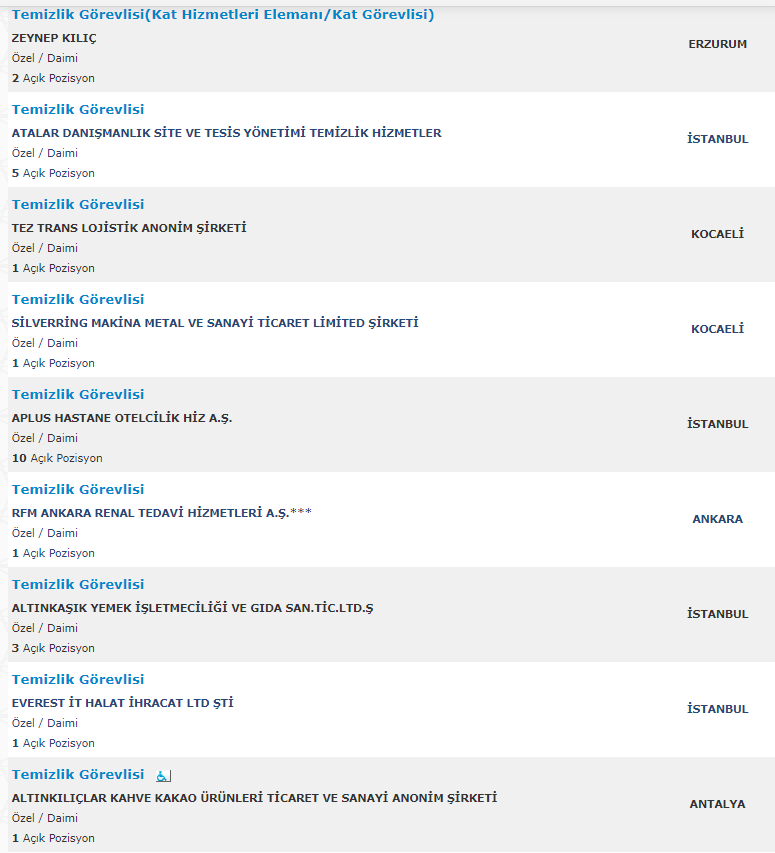The width and height of the screenshot is (775, 853).
Task: Open the Temizlik Görevlisi link above SİLVERRİNG MAKİNA
Action: point(78,299)
